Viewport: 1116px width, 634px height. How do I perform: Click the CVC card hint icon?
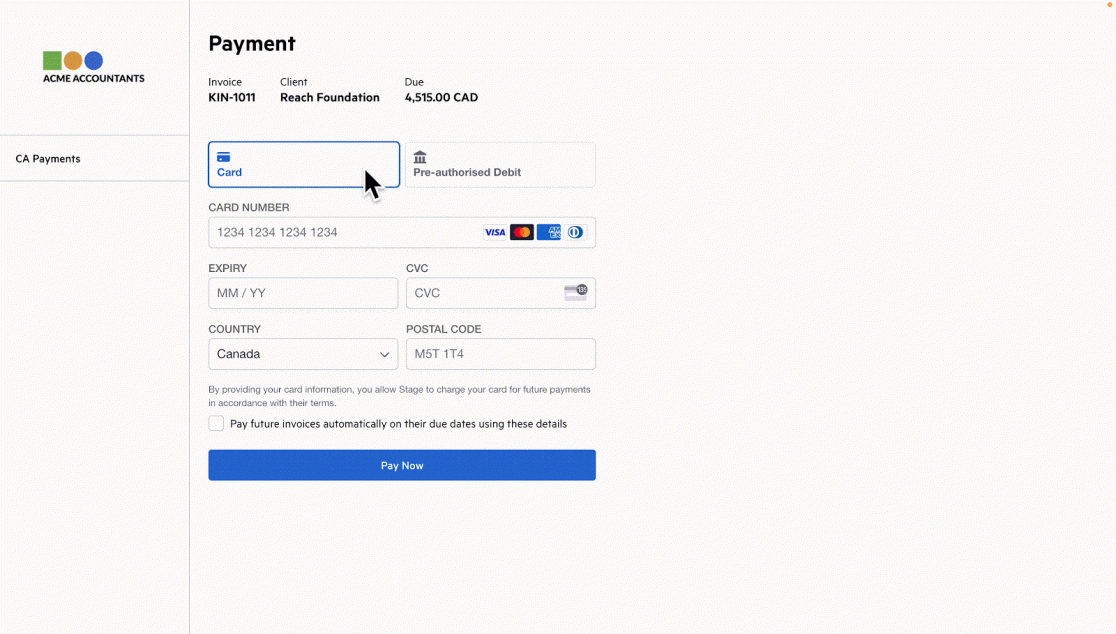tap(575, 292)
